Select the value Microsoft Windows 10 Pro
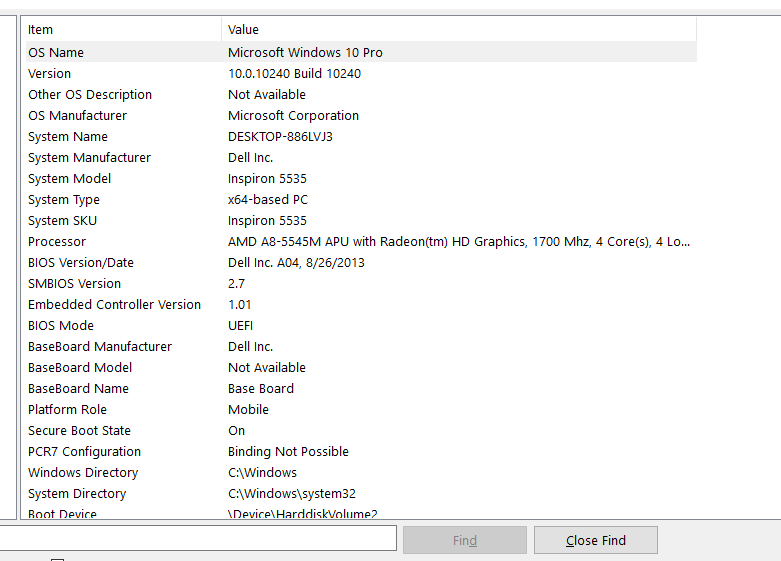The height and width of the screenshot is (561, 781). click(305, 52)
